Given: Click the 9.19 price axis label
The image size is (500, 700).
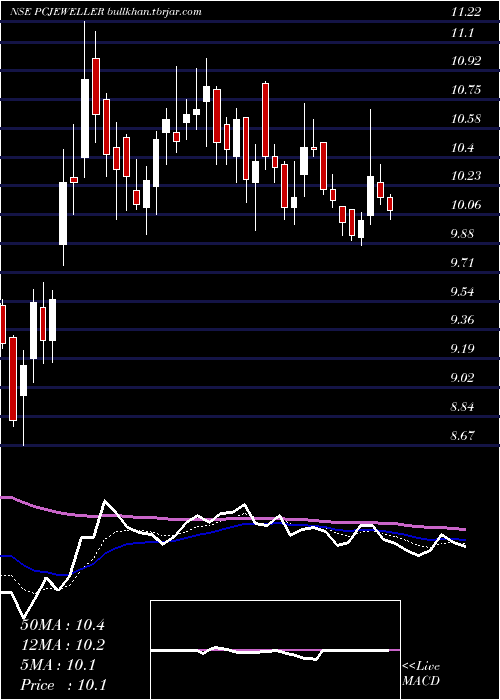Looking at the screenshot, I should (x=463, y=349).
